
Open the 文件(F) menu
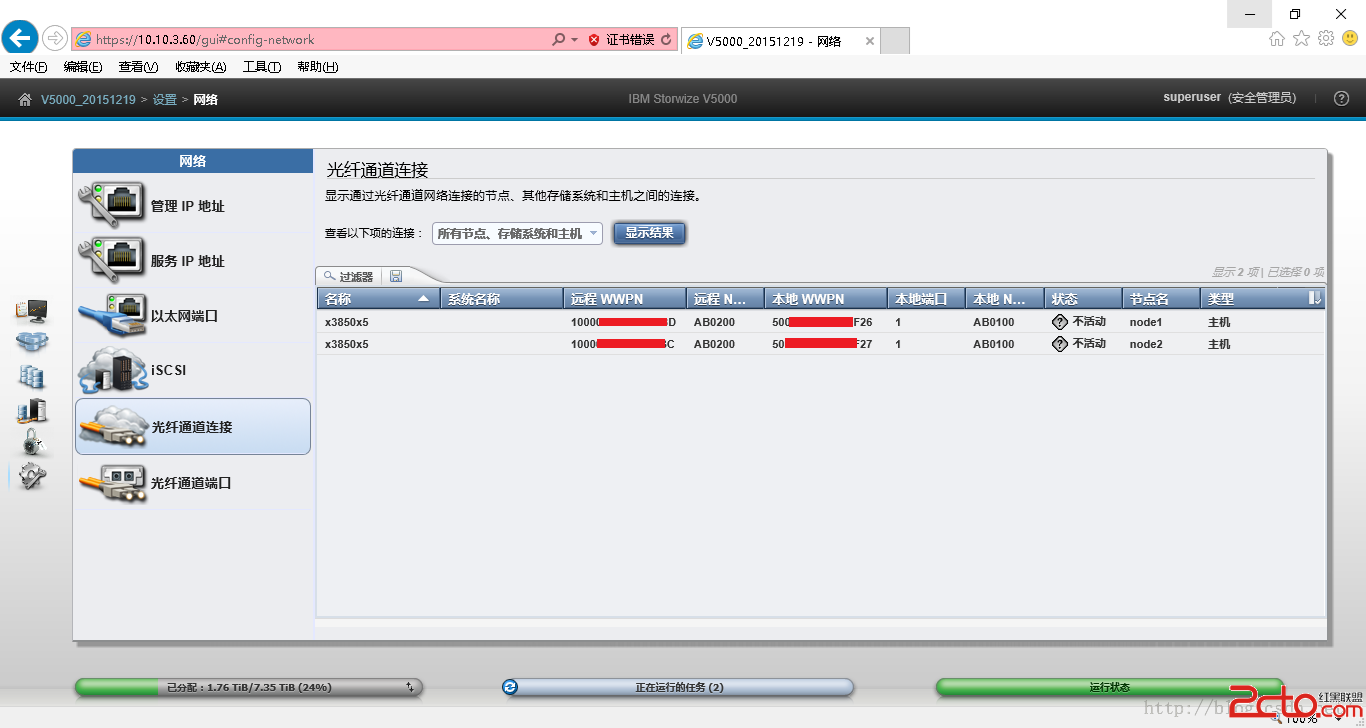click(x=28, y=67)
